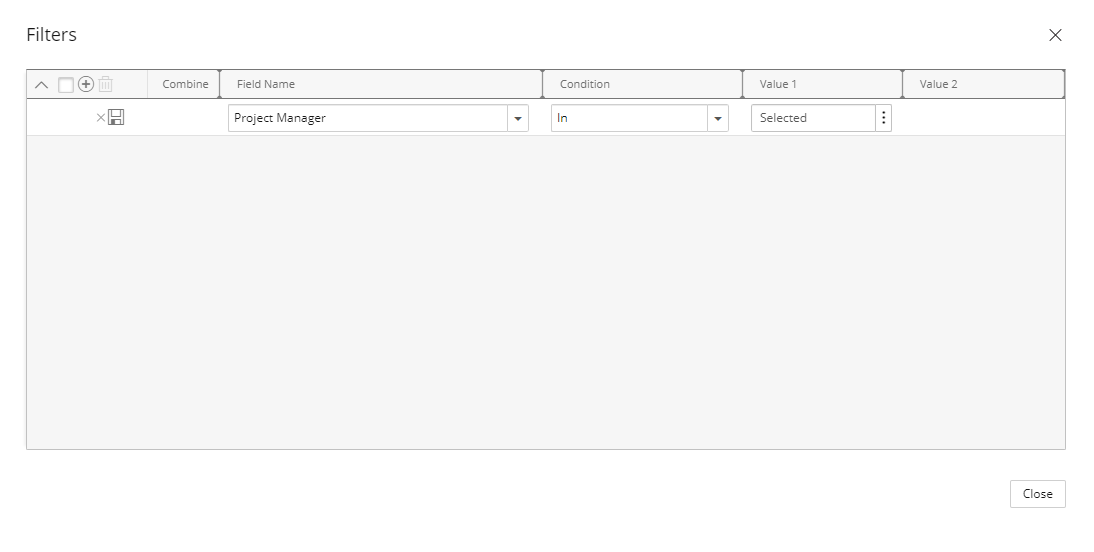
Task: Add a new filter row with plus icon
Action: pyautogui.click(x=86, y=84)
